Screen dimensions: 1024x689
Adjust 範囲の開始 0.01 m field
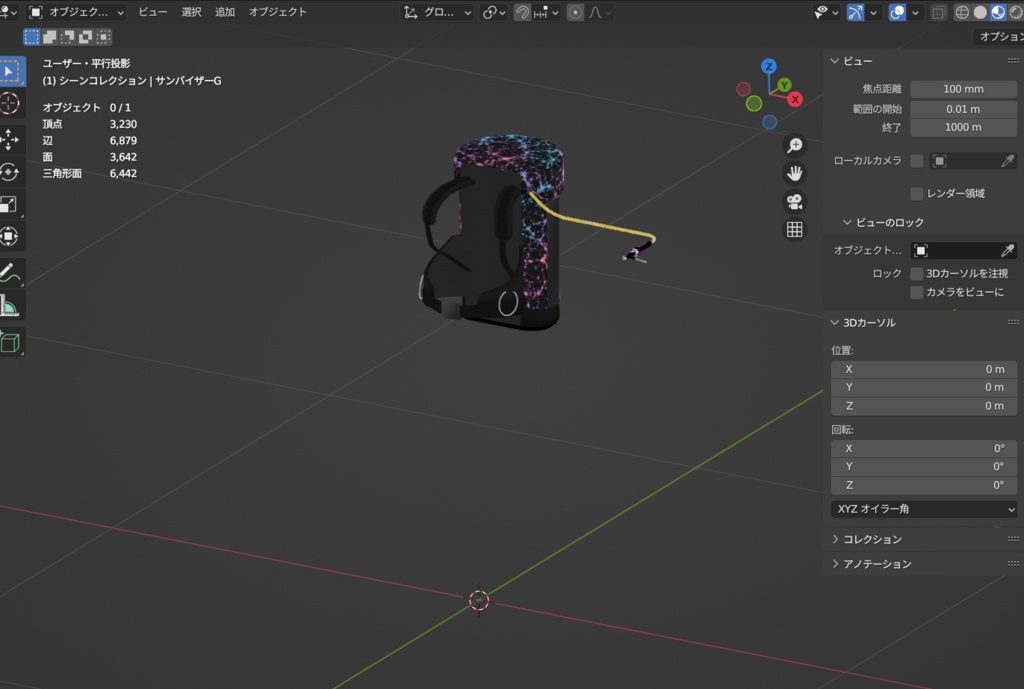click(x=963, y=109)
